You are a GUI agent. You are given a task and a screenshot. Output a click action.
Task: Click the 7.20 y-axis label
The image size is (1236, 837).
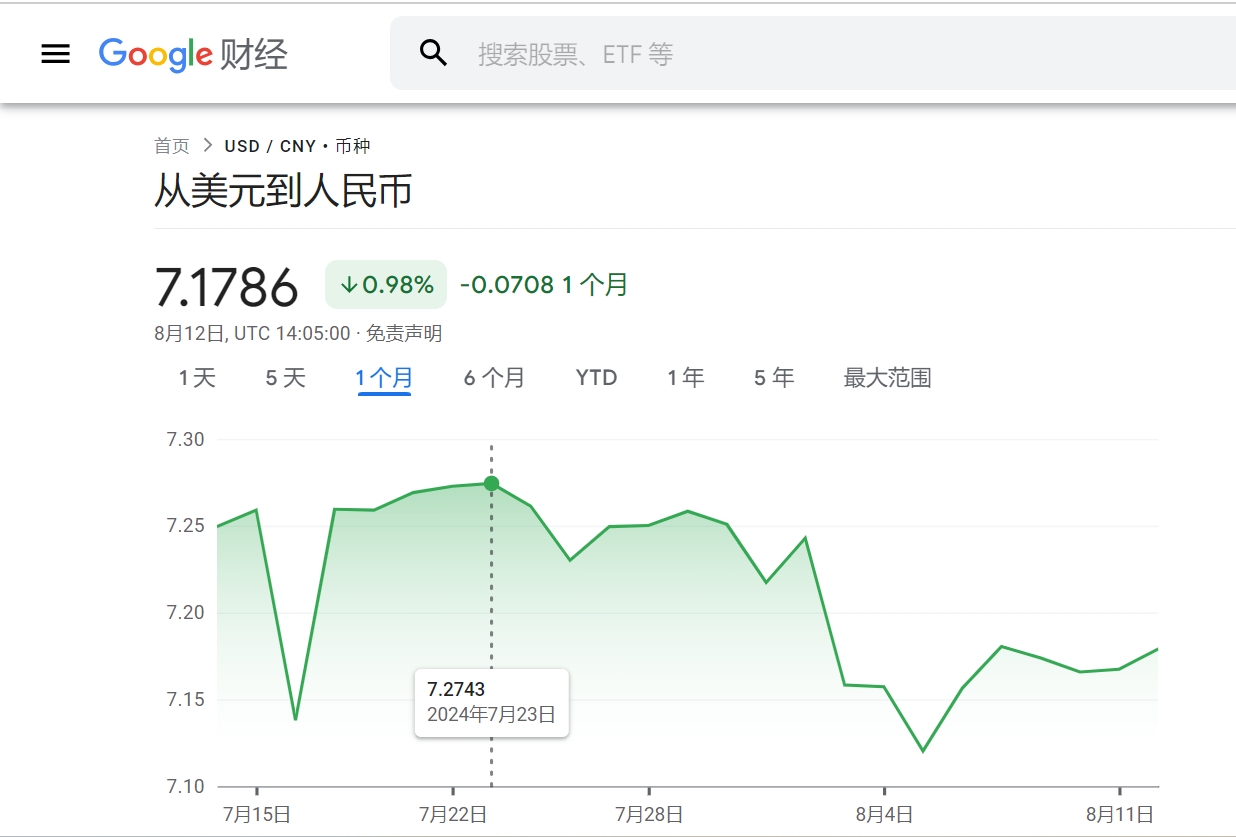click(185, 613)
